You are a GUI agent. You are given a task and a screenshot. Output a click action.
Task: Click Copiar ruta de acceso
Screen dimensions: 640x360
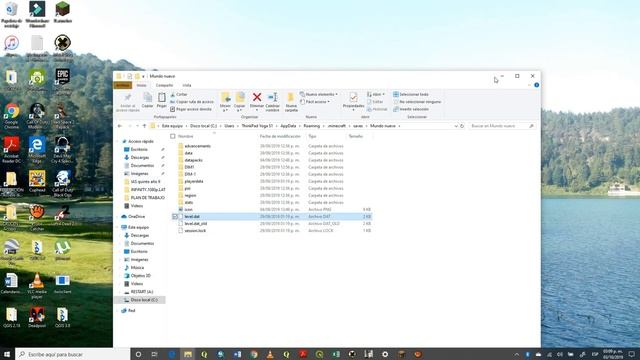coord(192,102)
